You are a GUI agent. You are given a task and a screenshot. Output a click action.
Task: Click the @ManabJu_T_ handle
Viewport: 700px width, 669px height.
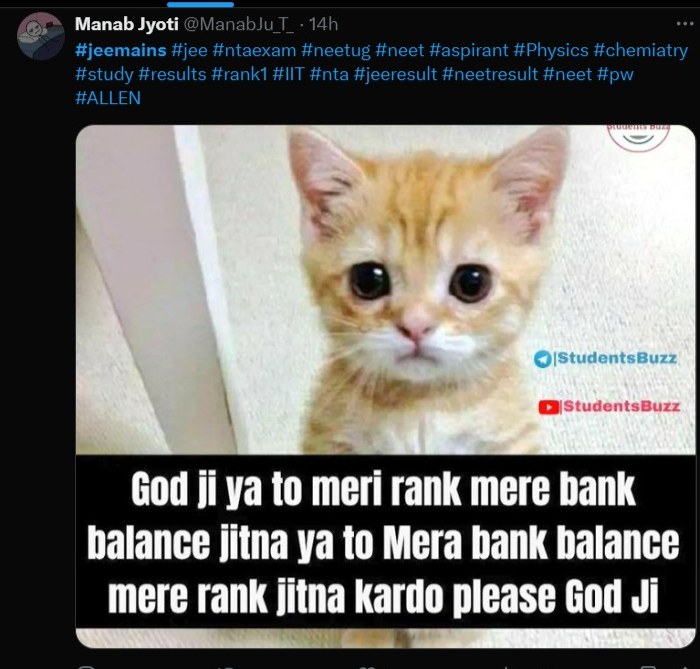point(238,24)
